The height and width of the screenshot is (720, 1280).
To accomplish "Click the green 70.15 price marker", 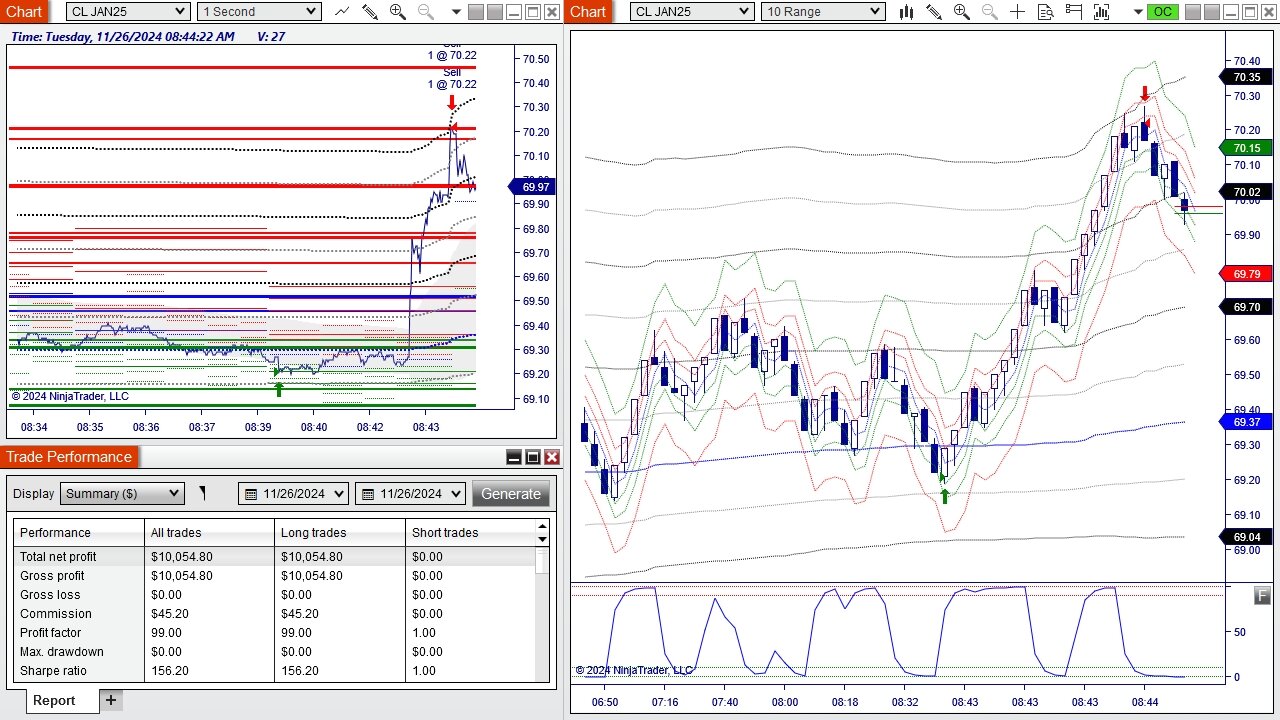I will coord(1246,148).
